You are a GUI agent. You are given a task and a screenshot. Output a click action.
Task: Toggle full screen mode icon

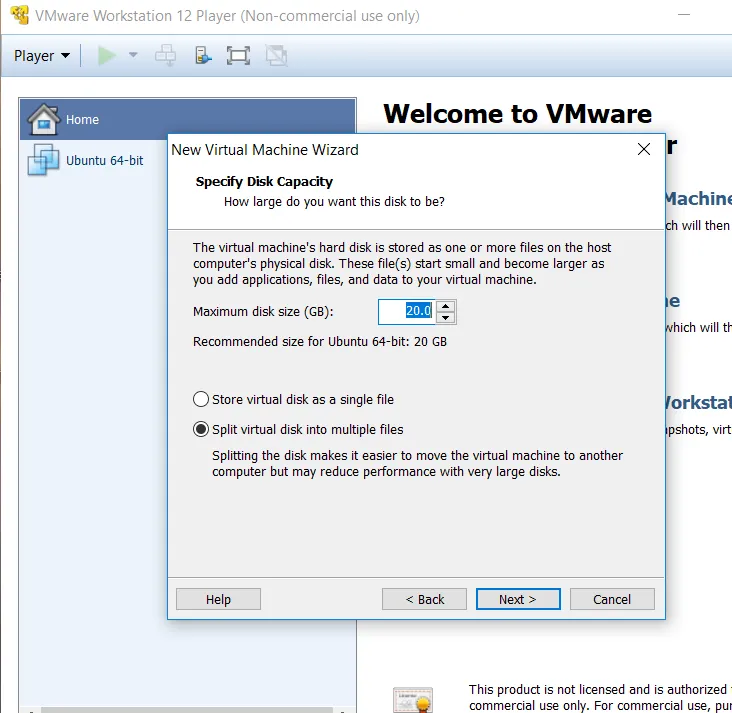click(238, 56)
